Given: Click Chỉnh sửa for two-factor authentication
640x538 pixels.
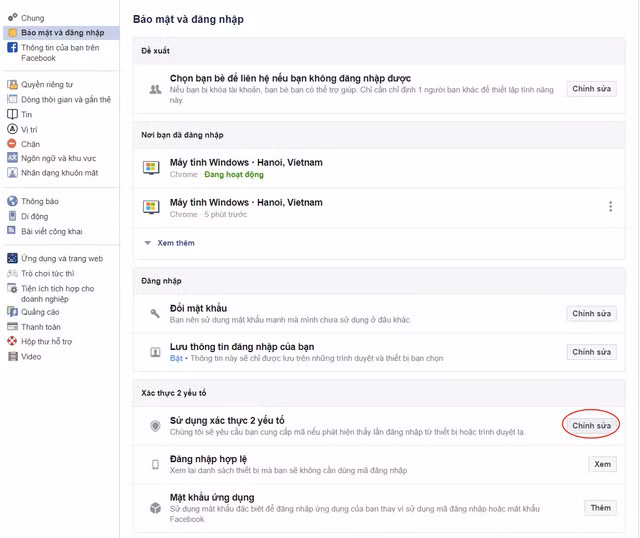Looking at the screenshot, I should [591, 425].
